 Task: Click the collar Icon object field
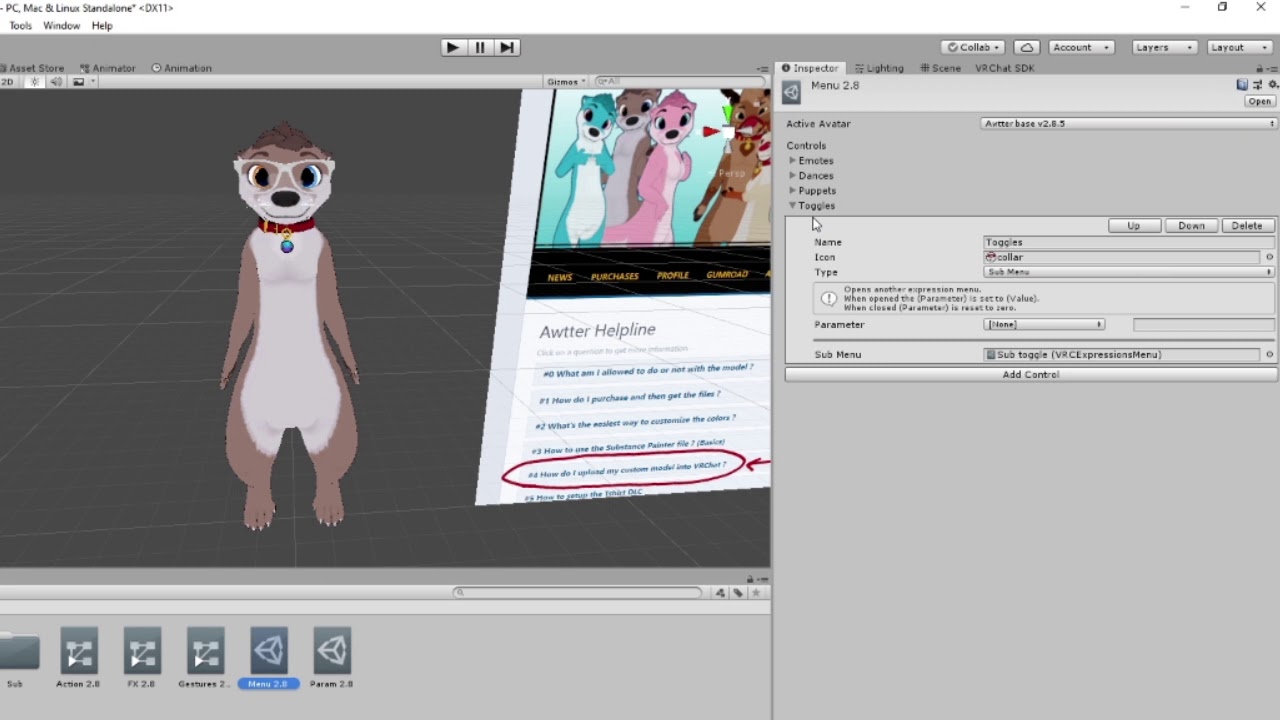click(1122, 257)
